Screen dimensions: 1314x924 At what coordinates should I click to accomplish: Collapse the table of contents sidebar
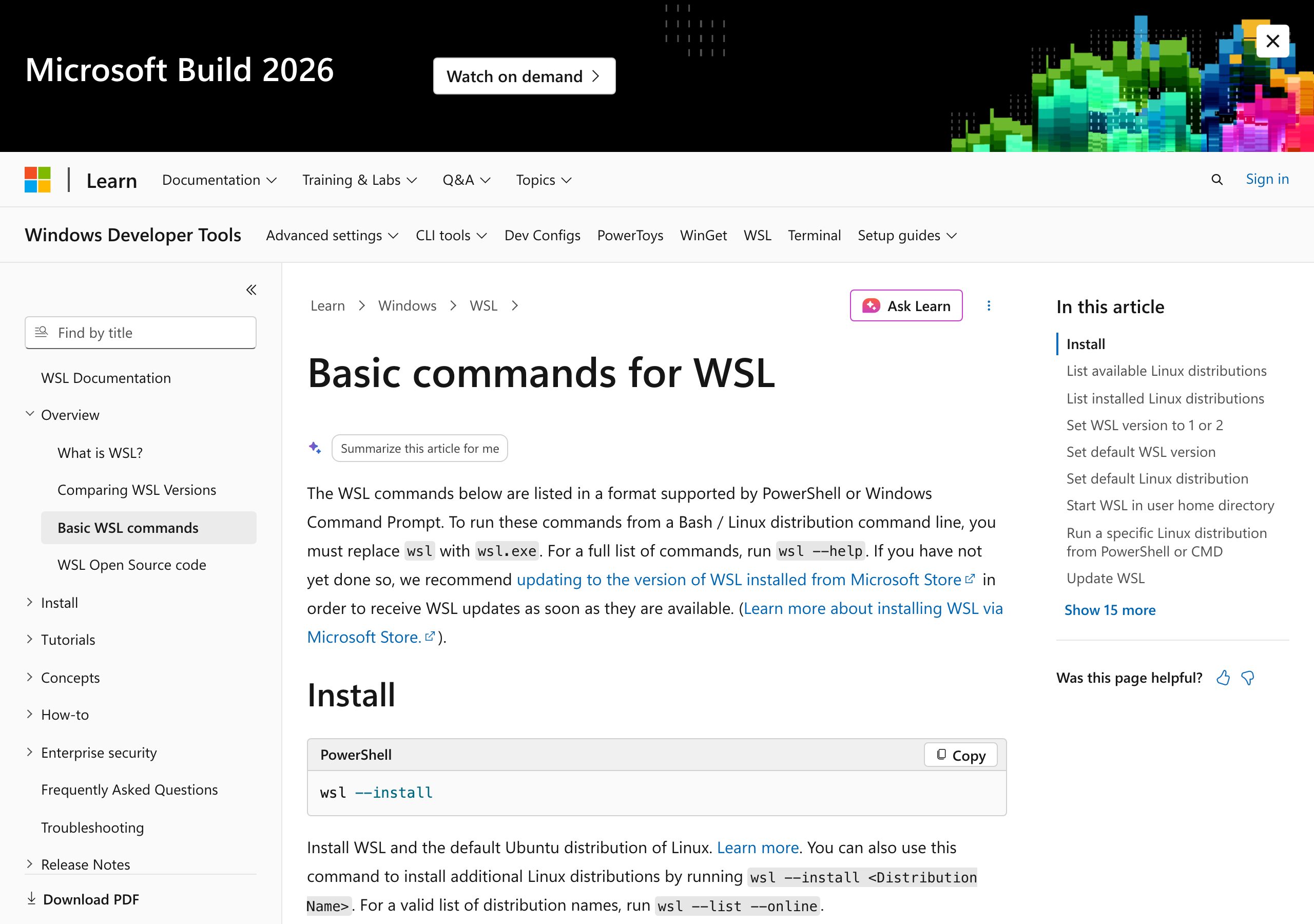coord(251,290)
